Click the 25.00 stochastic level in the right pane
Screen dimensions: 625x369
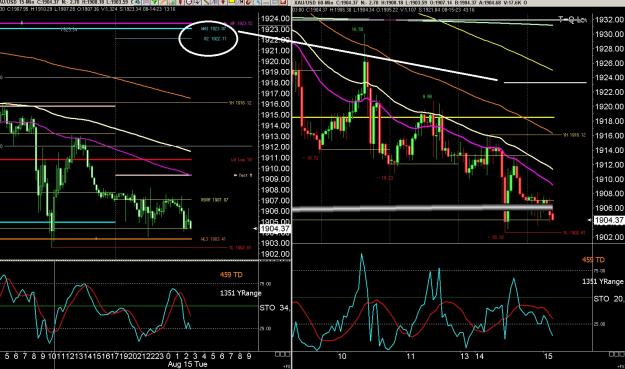tap(599, 324)
